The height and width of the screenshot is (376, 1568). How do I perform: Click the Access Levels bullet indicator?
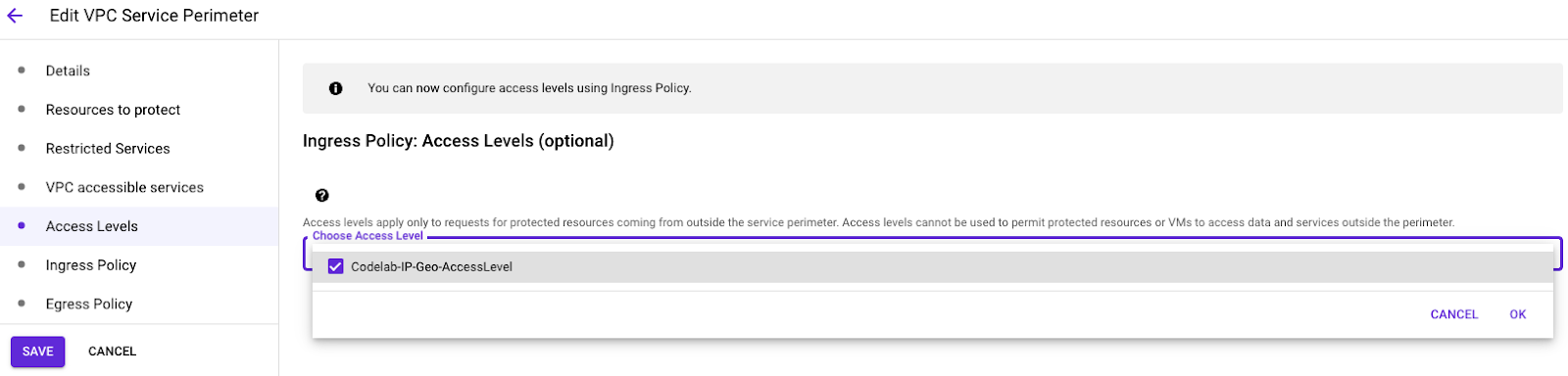coord(22,226)
